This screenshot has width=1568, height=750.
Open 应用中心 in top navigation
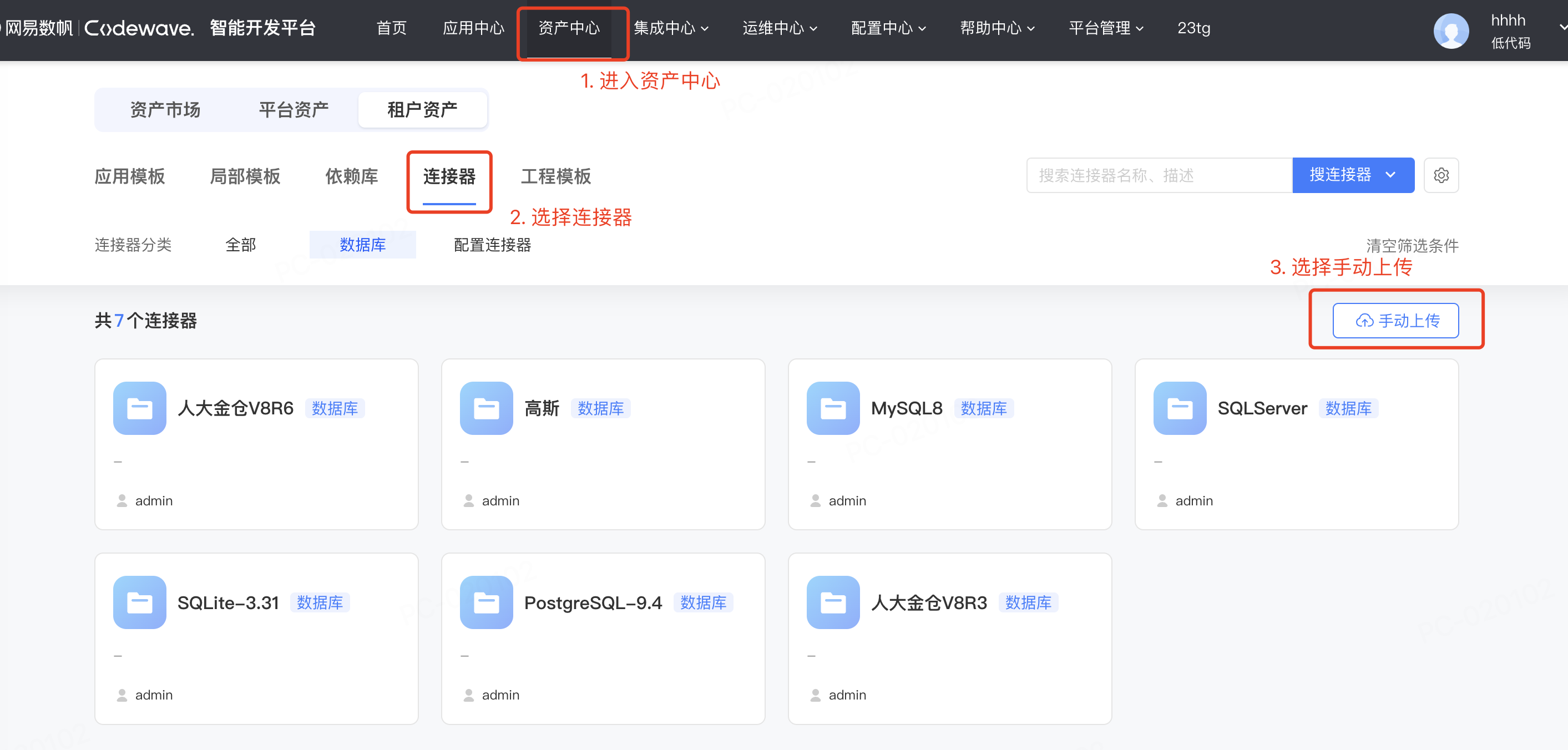[x=474, y=28]
